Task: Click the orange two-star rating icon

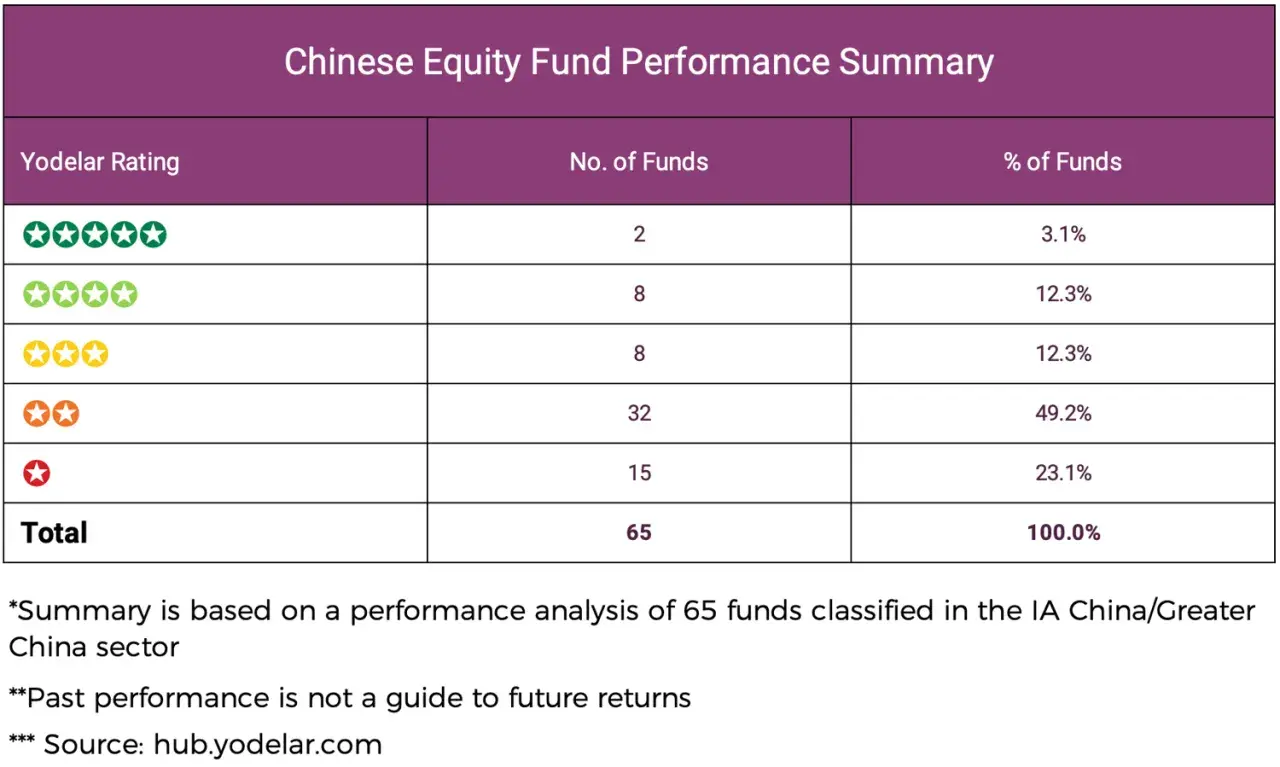Action: click(51, 413)
